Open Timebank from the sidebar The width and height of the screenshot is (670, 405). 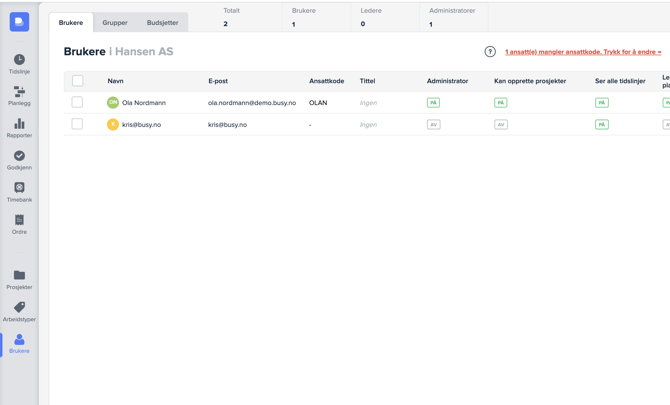coord(19,192)
